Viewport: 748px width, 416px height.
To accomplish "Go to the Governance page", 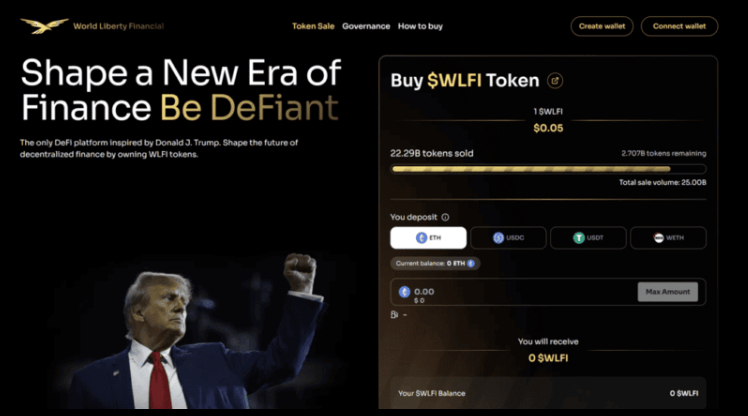I will point(366,26).
